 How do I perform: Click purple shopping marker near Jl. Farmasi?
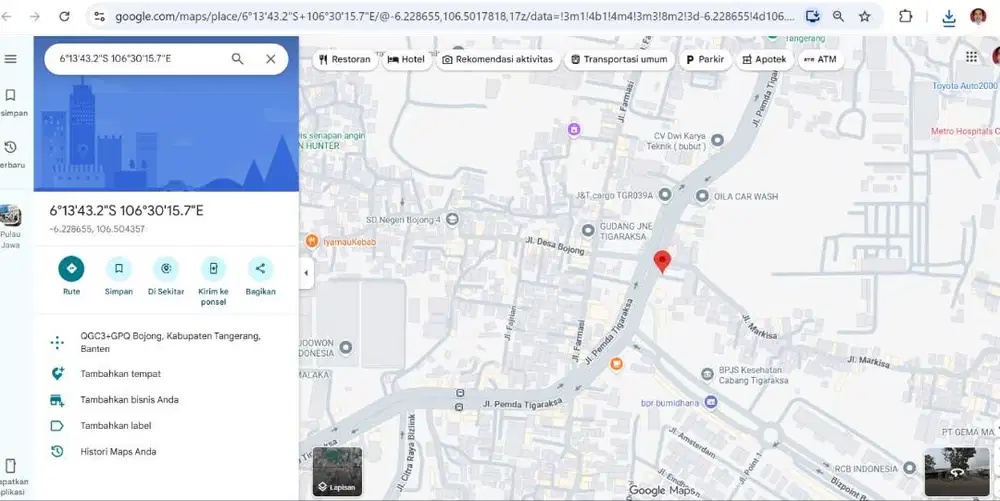point(574,130)
